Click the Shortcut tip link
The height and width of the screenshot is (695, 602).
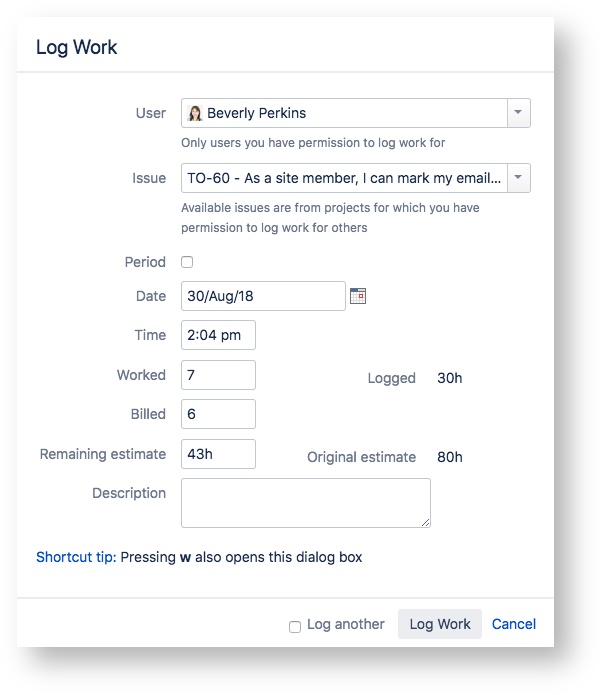point(76,557)
